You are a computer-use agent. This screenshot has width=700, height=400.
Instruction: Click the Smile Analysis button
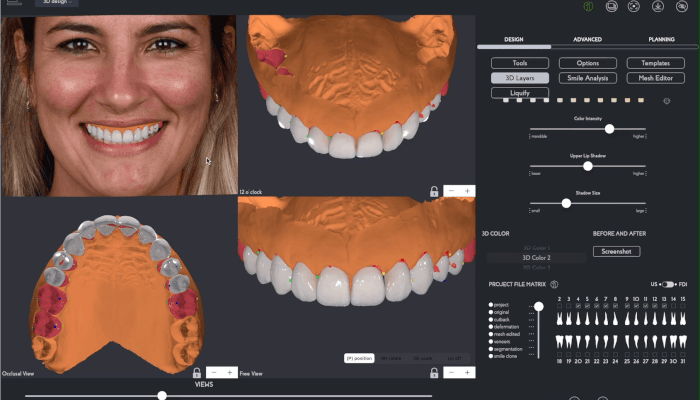(587, 77)
